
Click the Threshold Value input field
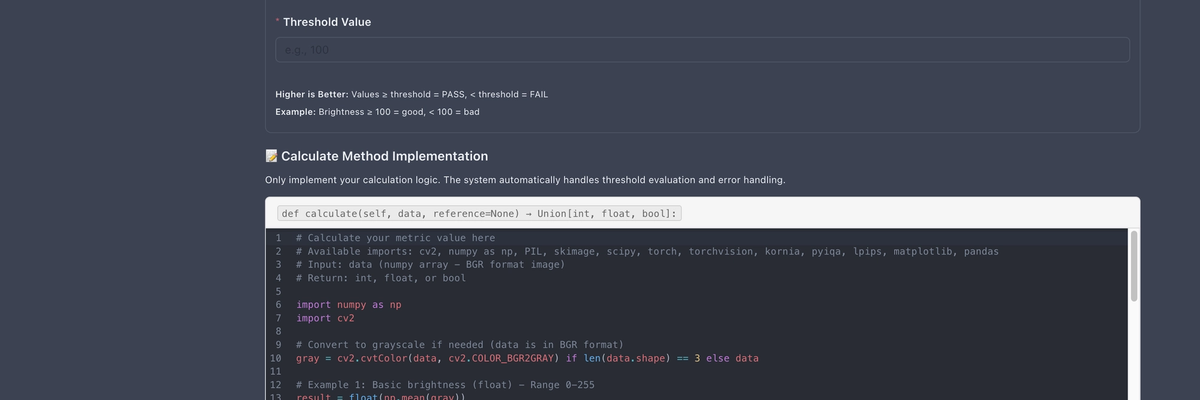click(702, 50)
